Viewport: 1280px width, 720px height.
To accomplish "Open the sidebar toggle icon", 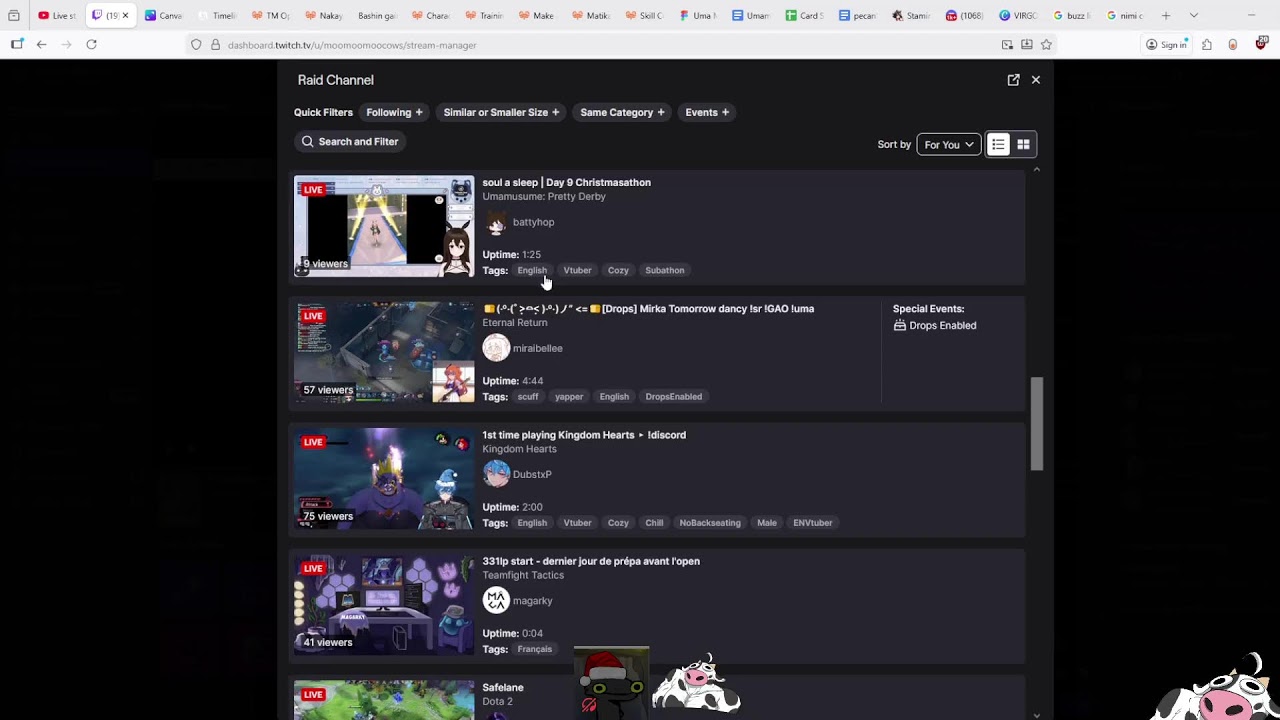I will point(17,44).
